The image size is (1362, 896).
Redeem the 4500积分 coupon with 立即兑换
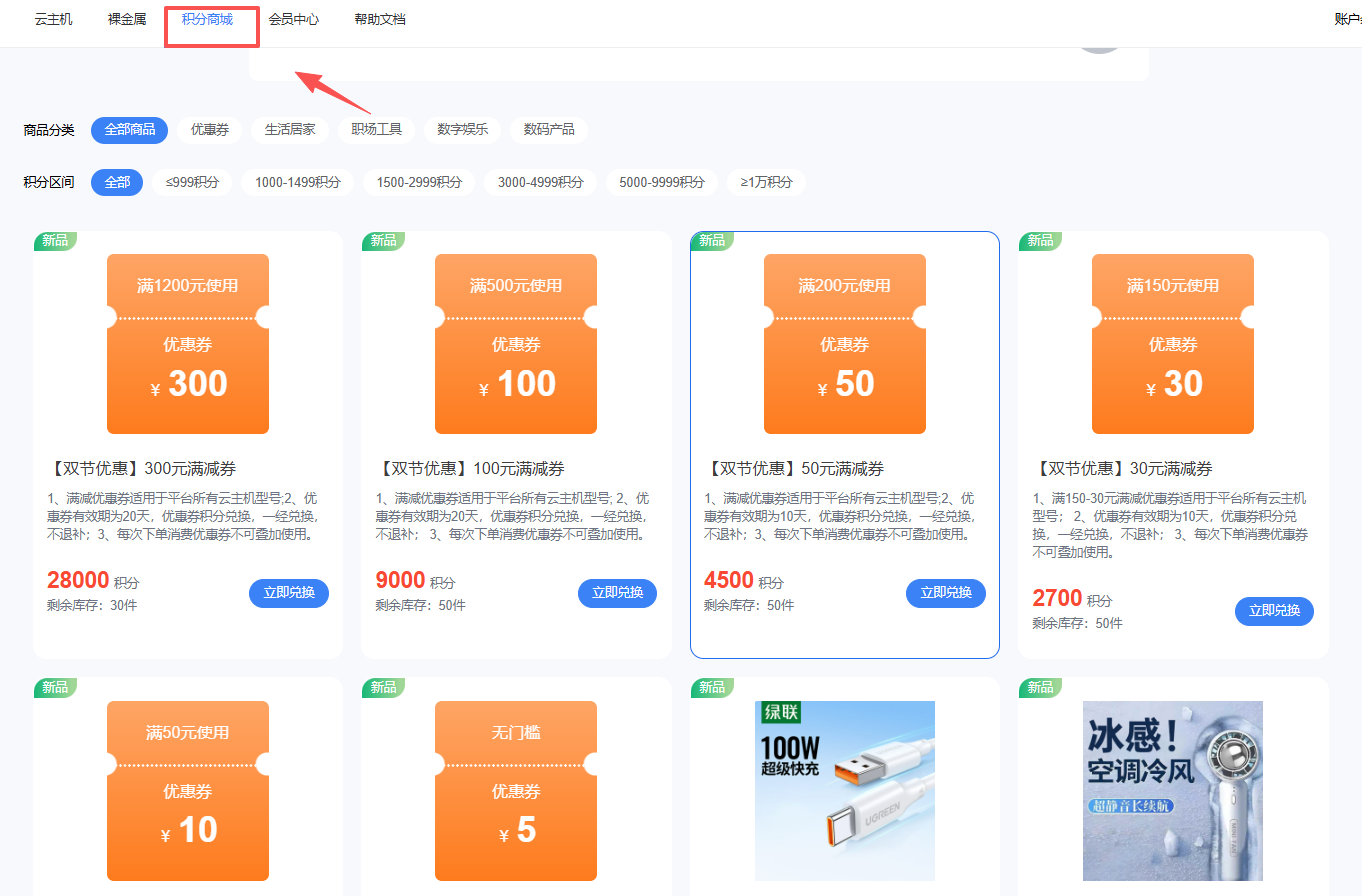click(945, 593)
